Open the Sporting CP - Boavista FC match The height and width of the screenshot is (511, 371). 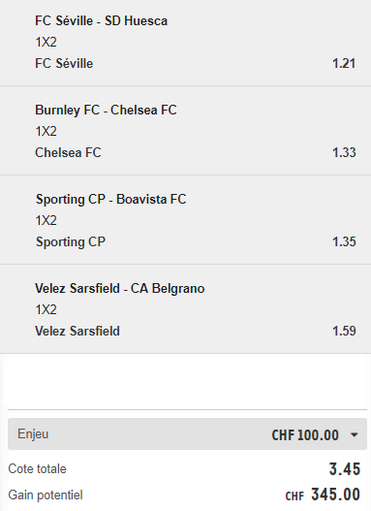click(x=111, y=199)
